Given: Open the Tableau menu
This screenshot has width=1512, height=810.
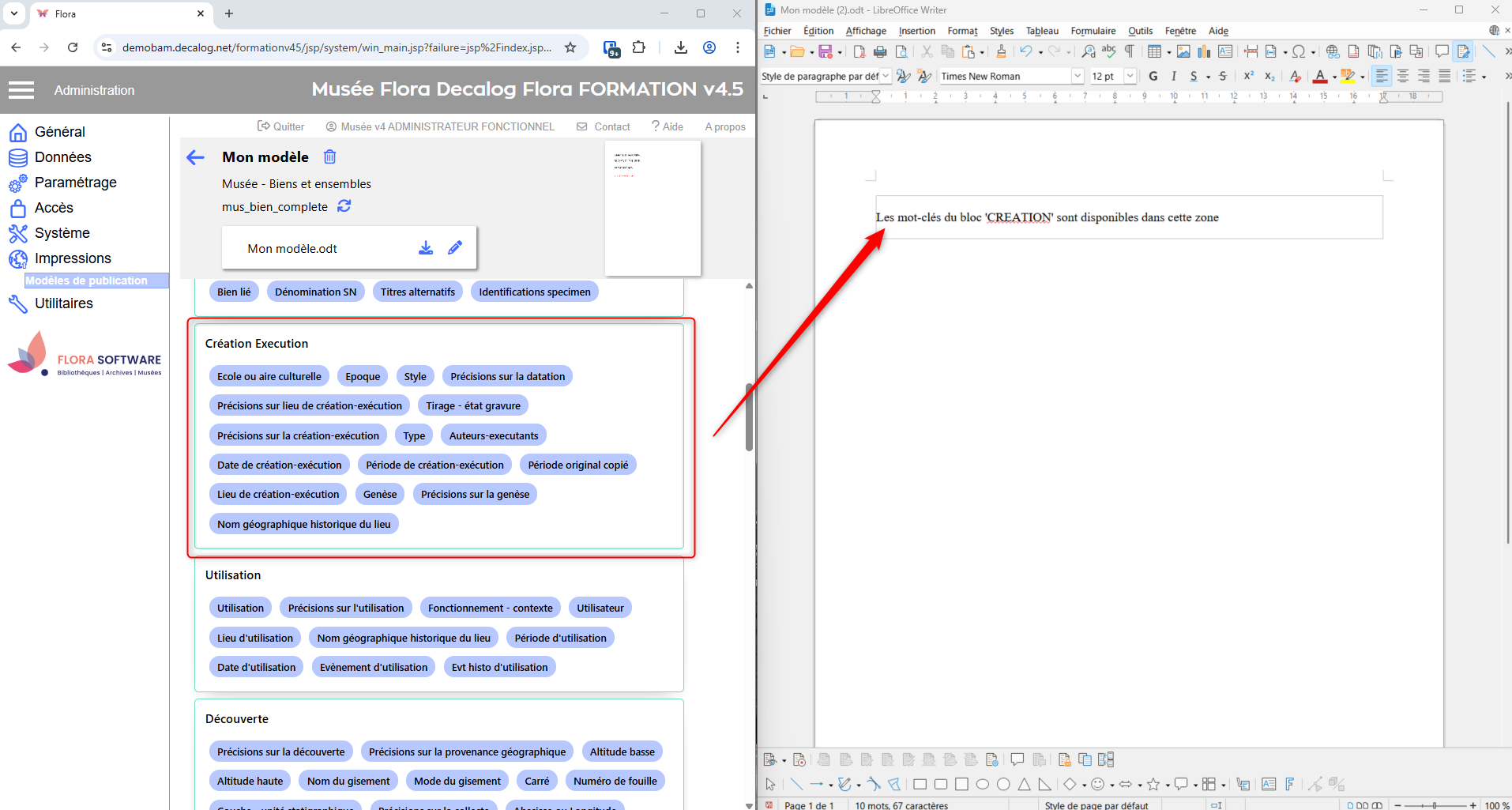Looking at the screenshot, I should click(1041, 31).
